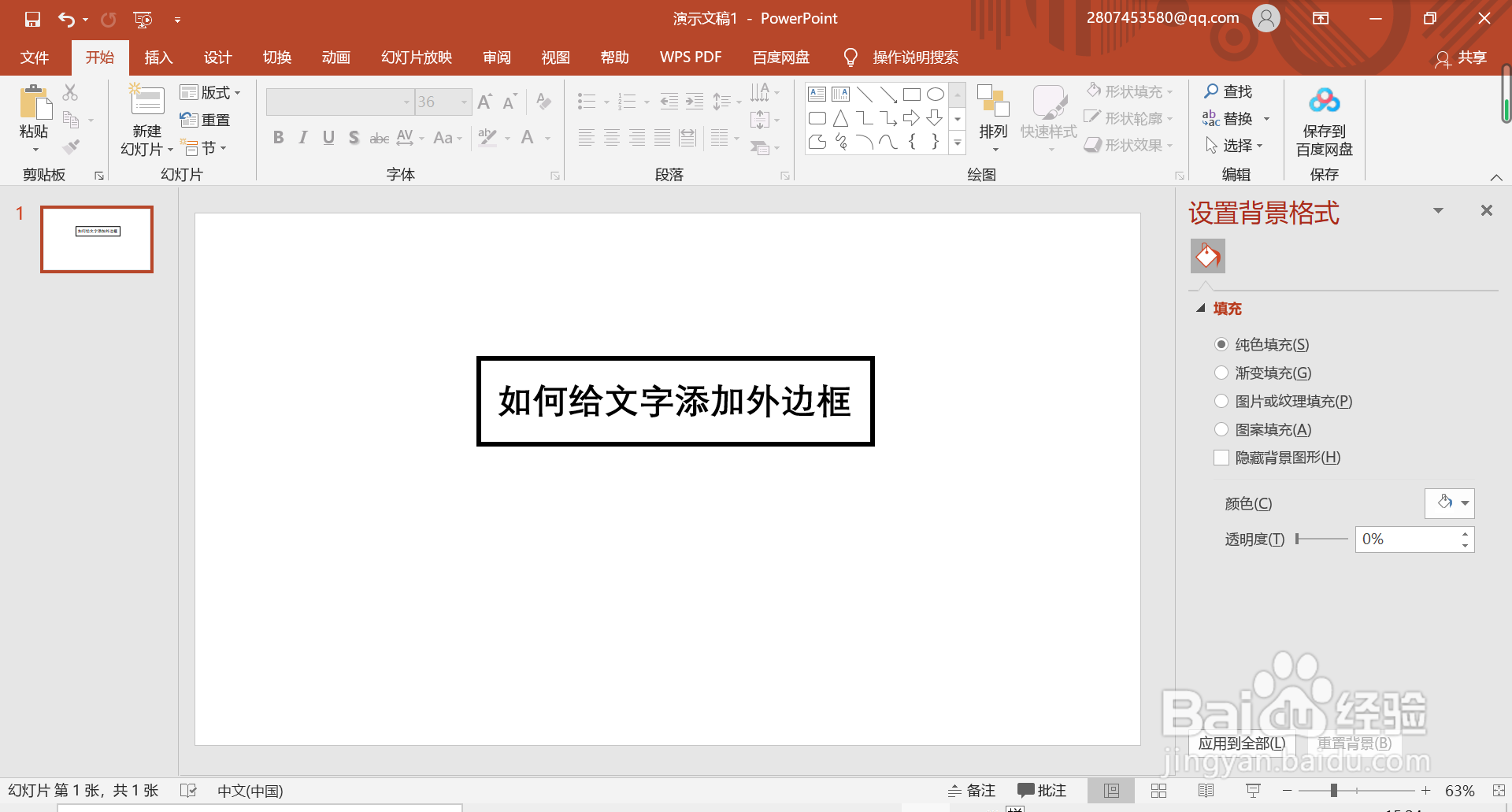This screenshot has height=812, width=1512.
Task: Click Fit slide to window icon
Action: point(1499,791)
